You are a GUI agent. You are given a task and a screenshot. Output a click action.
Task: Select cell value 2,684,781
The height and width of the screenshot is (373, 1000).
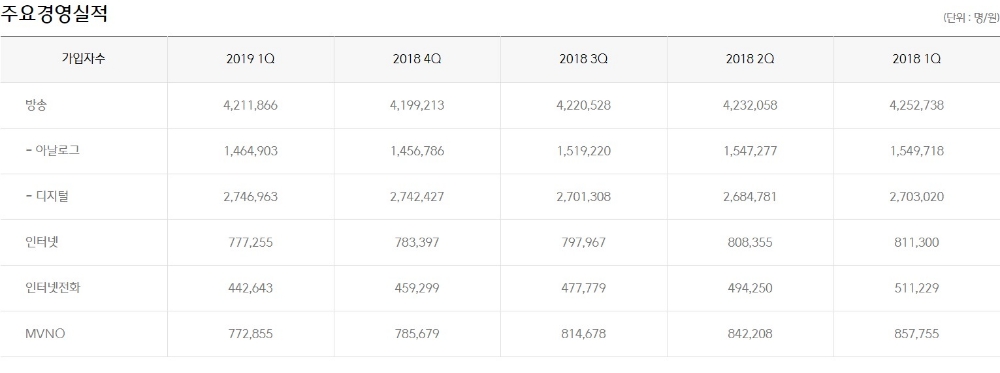pos(750,196)
